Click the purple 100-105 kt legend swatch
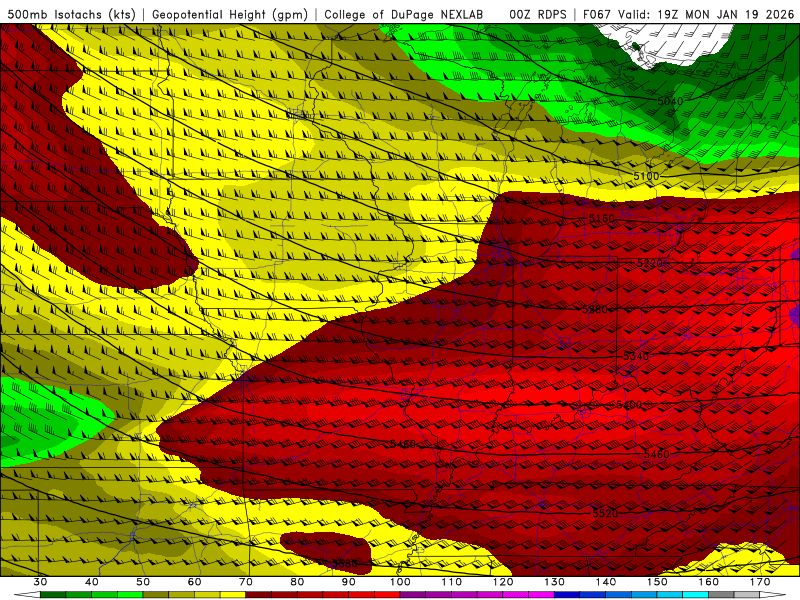This screenshot has height=600, width=800. [413, 595]
